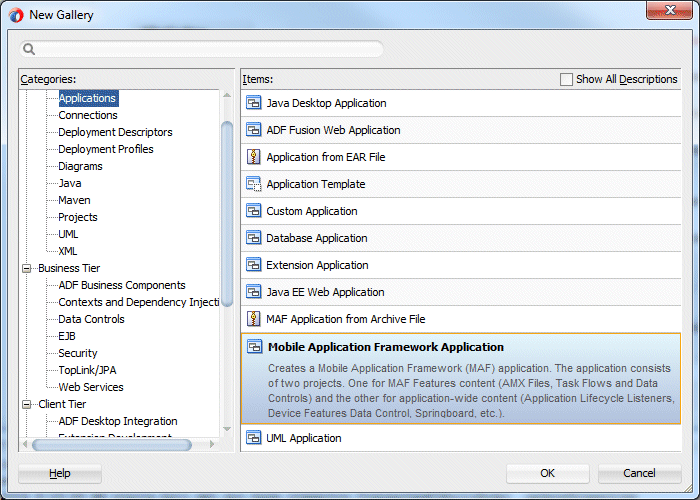Screen dimensions: 700x500
Task: Select the Security category
Action: [x=78, y=353]
